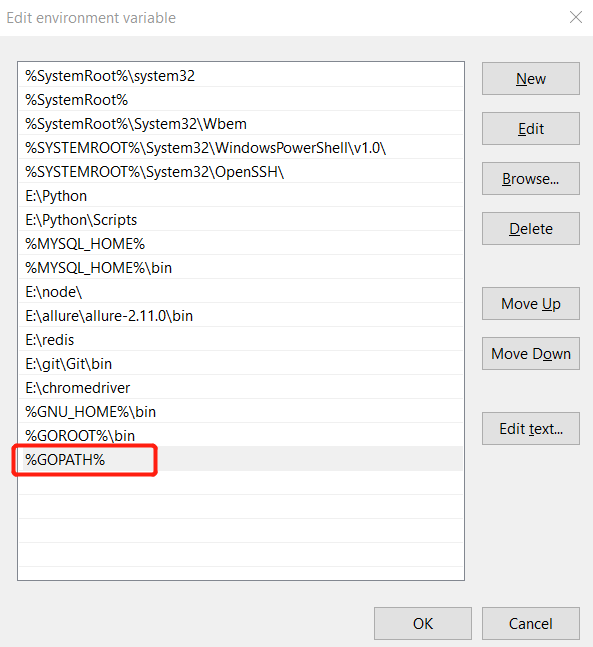Click the New button
Viewport: 593px width, 647px height.
pos(531,78)
